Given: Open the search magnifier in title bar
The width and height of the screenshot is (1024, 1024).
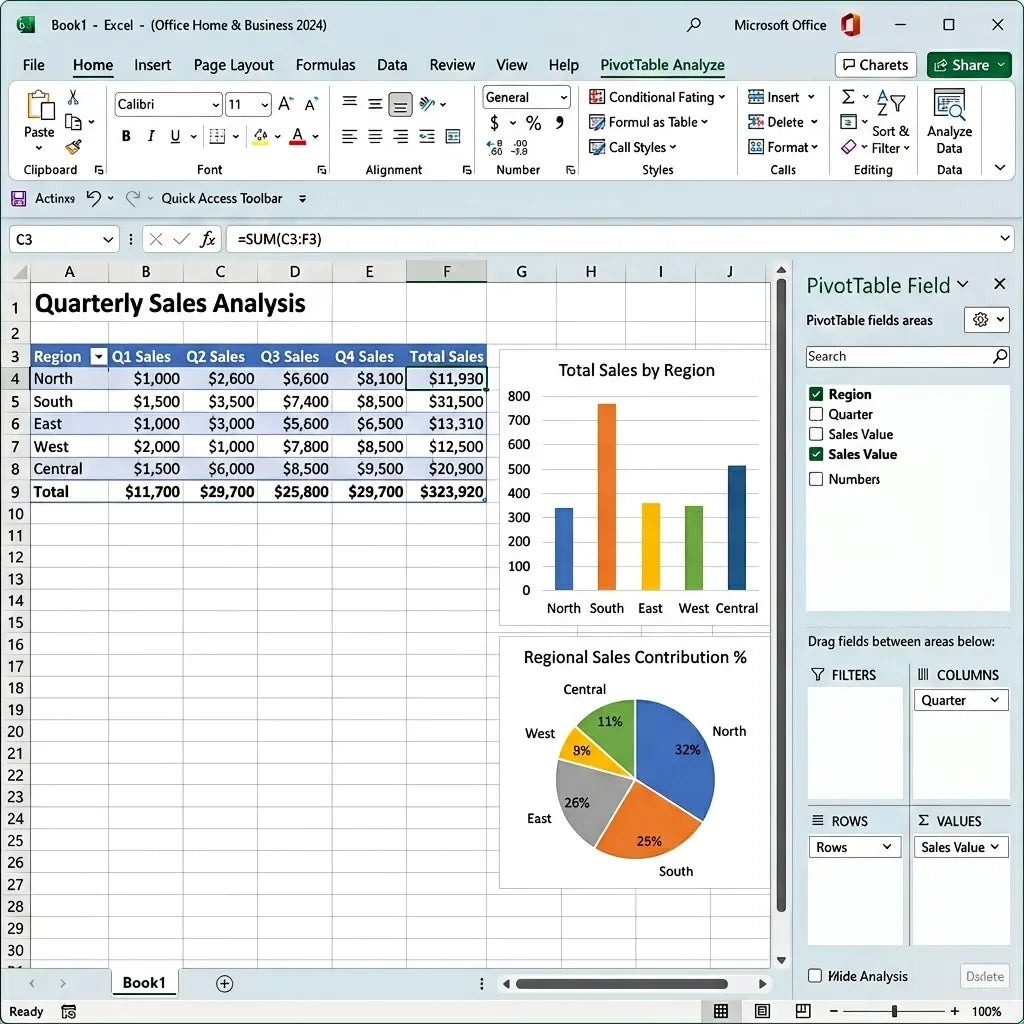Looking at the screenshot, I should pos(694,25).
